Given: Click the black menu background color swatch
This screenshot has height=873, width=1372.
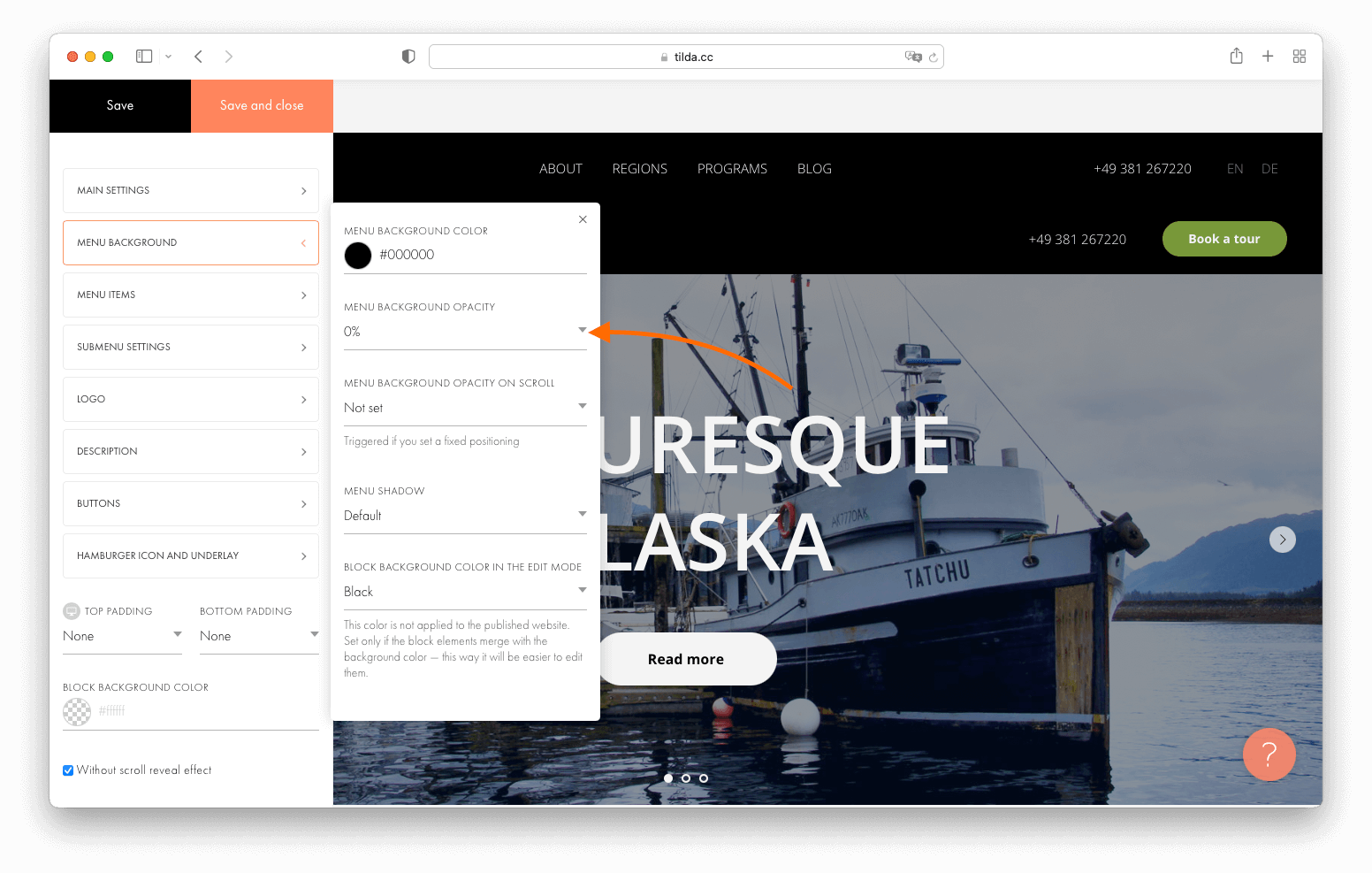Looking at the screenshot, I should (358, 255).
